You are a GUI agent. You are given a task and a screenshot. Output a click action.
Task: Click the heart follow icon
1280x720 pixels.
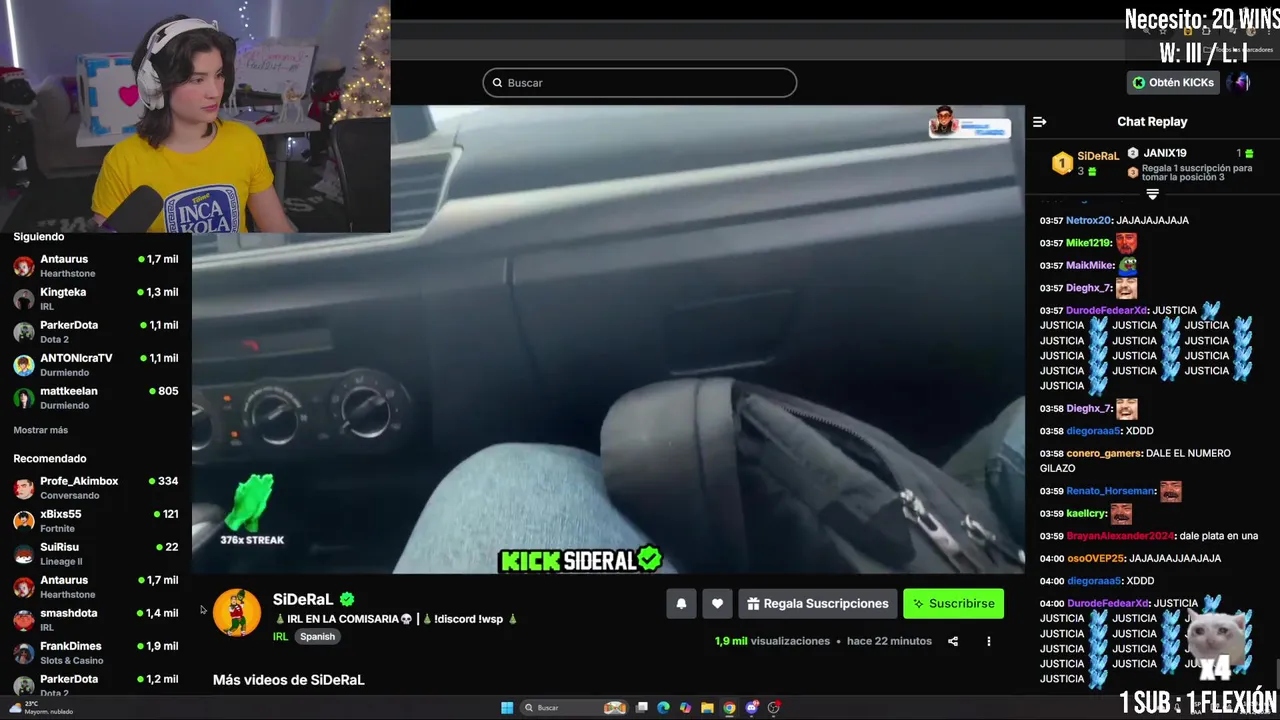click(717, 604)
